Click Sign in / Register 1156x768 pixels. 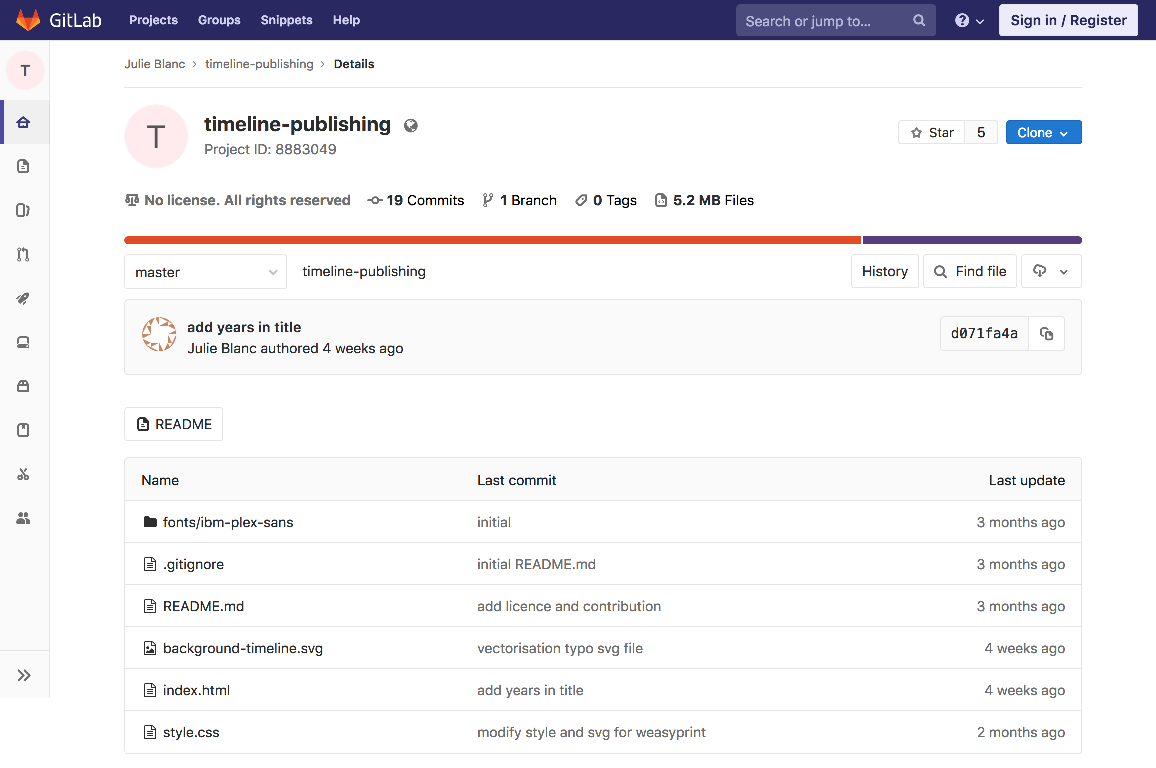(x=1068, y=21)
